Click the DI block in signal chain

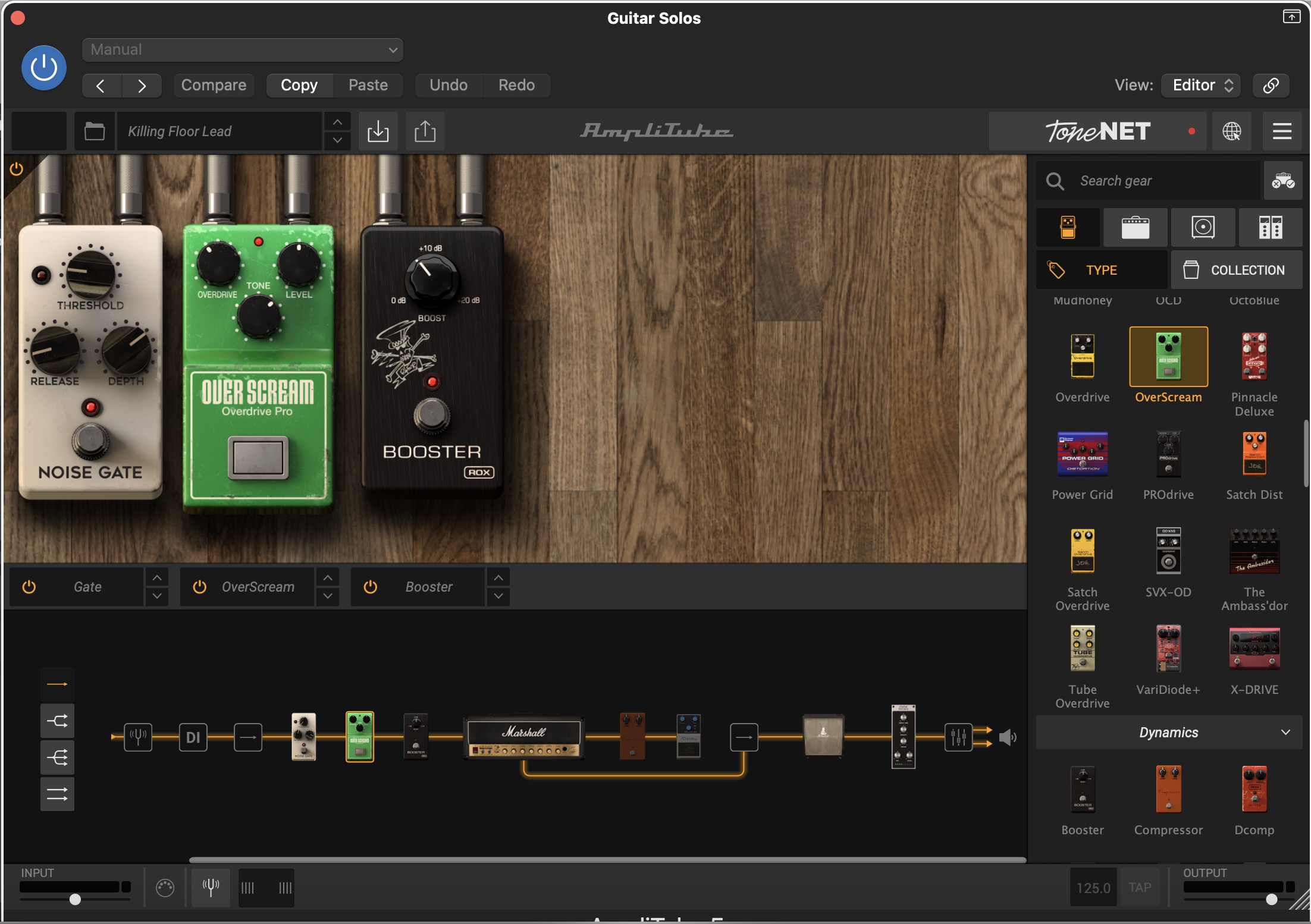[193, 738]
